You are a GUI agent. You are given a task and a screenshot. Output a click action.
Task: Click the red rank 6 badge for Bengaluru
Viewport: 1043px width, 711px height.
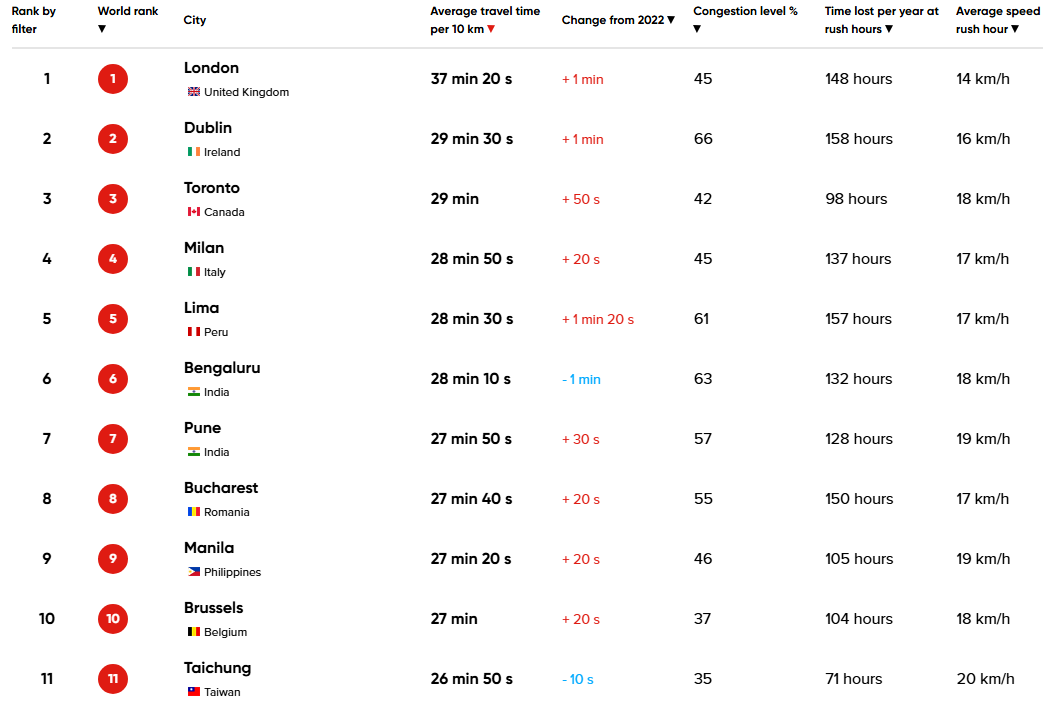point(113,379)
